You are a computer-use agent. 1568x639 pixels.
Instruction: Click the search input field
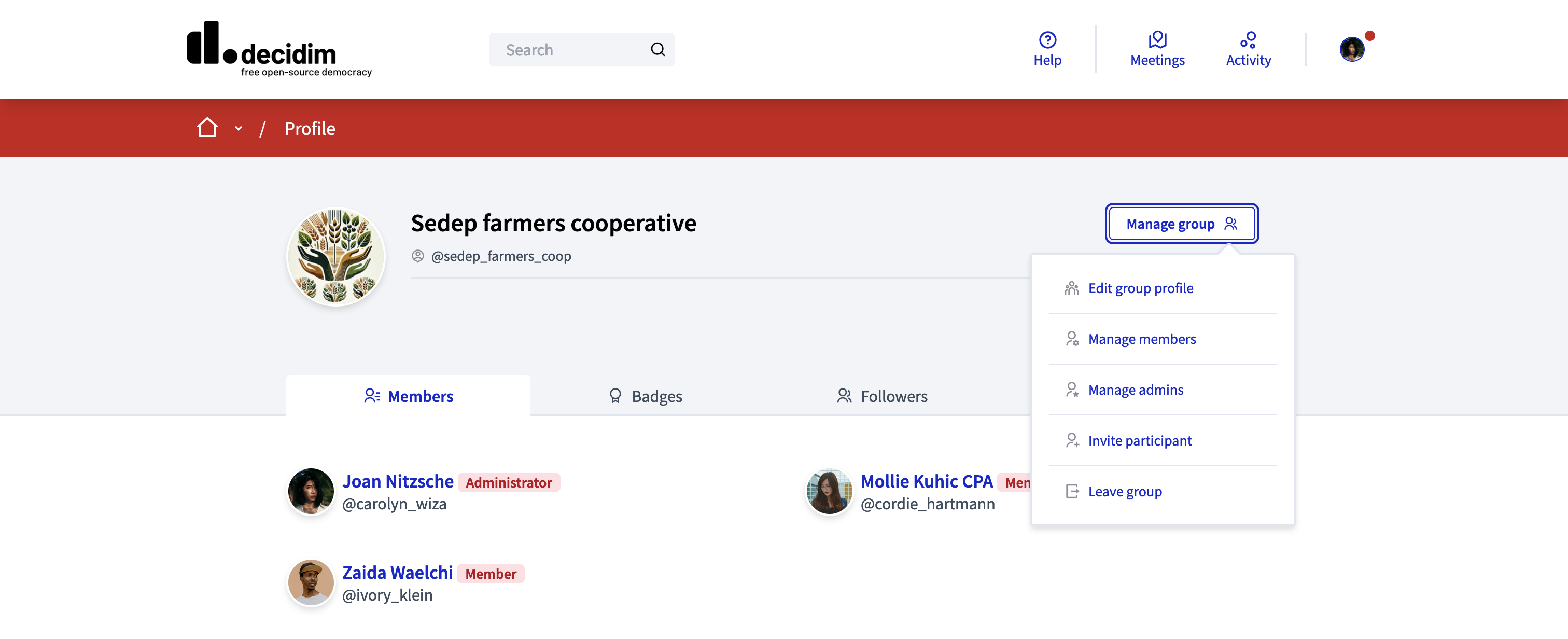[566, 49]
